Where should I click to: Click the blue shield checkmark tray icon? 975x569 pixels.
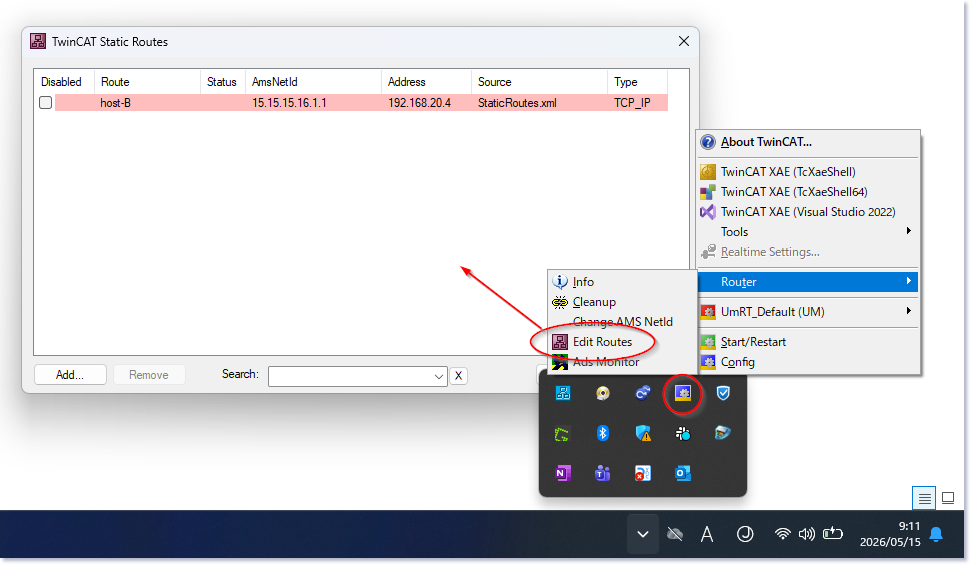click(x=723, y=393)
